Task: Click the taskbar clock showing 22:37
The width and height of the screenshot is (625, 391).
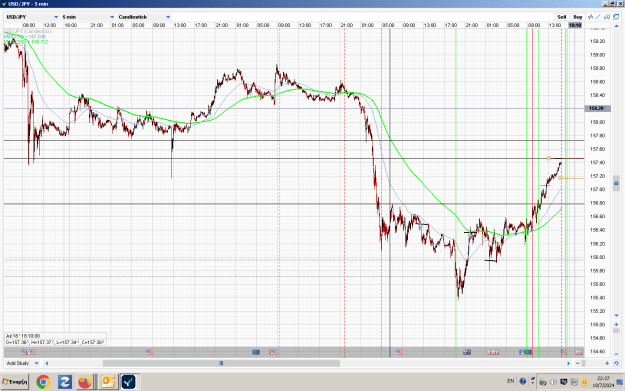Action: tap(603, 381)
